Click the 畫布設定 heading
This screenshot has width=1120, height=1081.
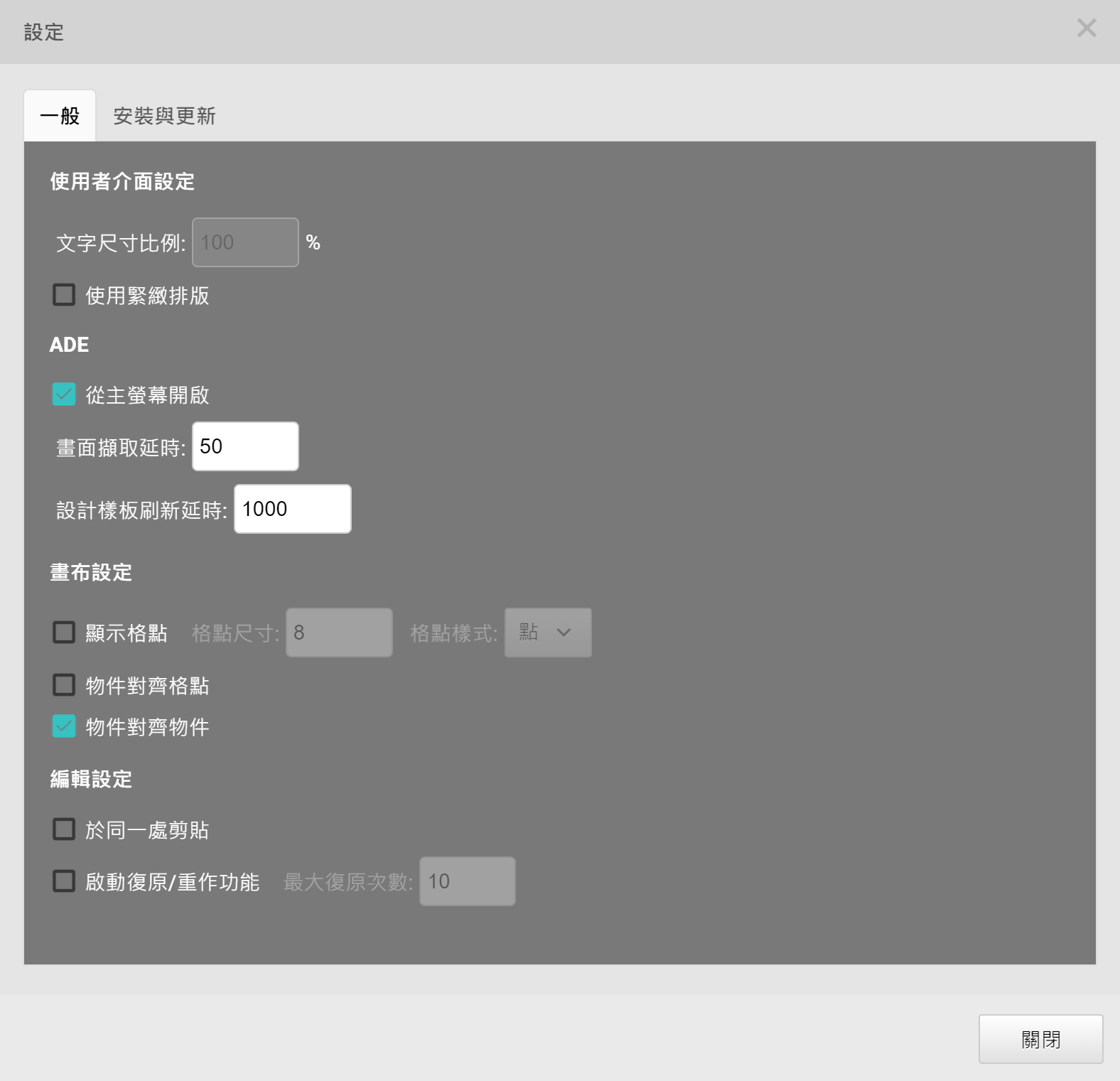pos(91,573)
